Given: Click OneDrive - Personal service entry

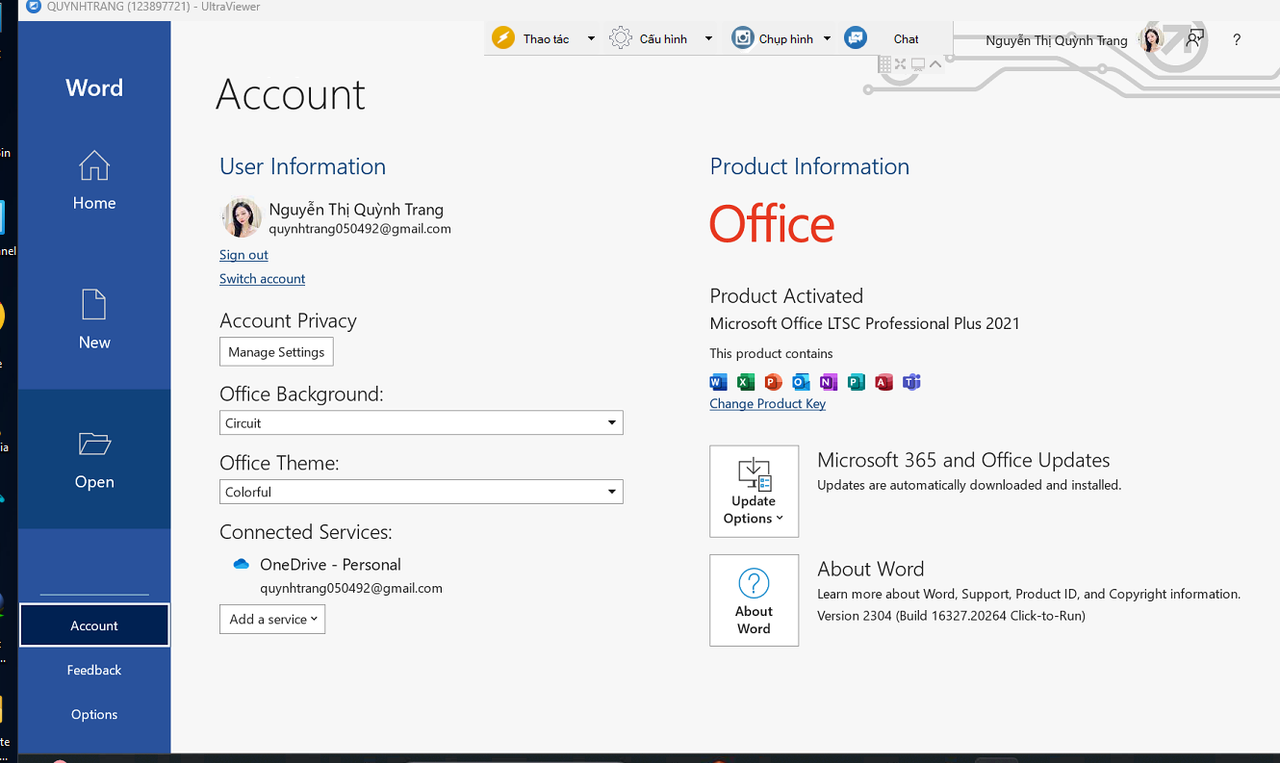Looking at the screenshot, I should coord(330,565).
